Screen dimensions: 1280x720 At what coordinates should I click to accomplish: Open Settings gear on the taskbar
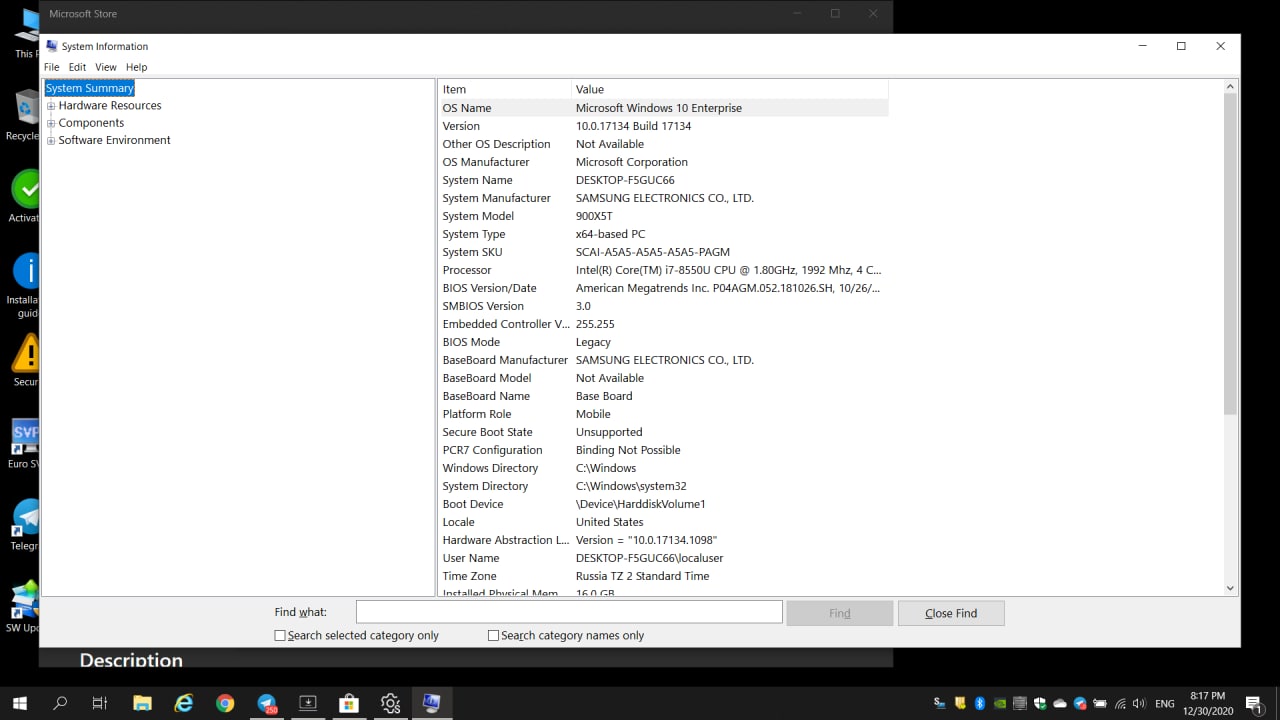pyautogui.click(x=391, y=703)
